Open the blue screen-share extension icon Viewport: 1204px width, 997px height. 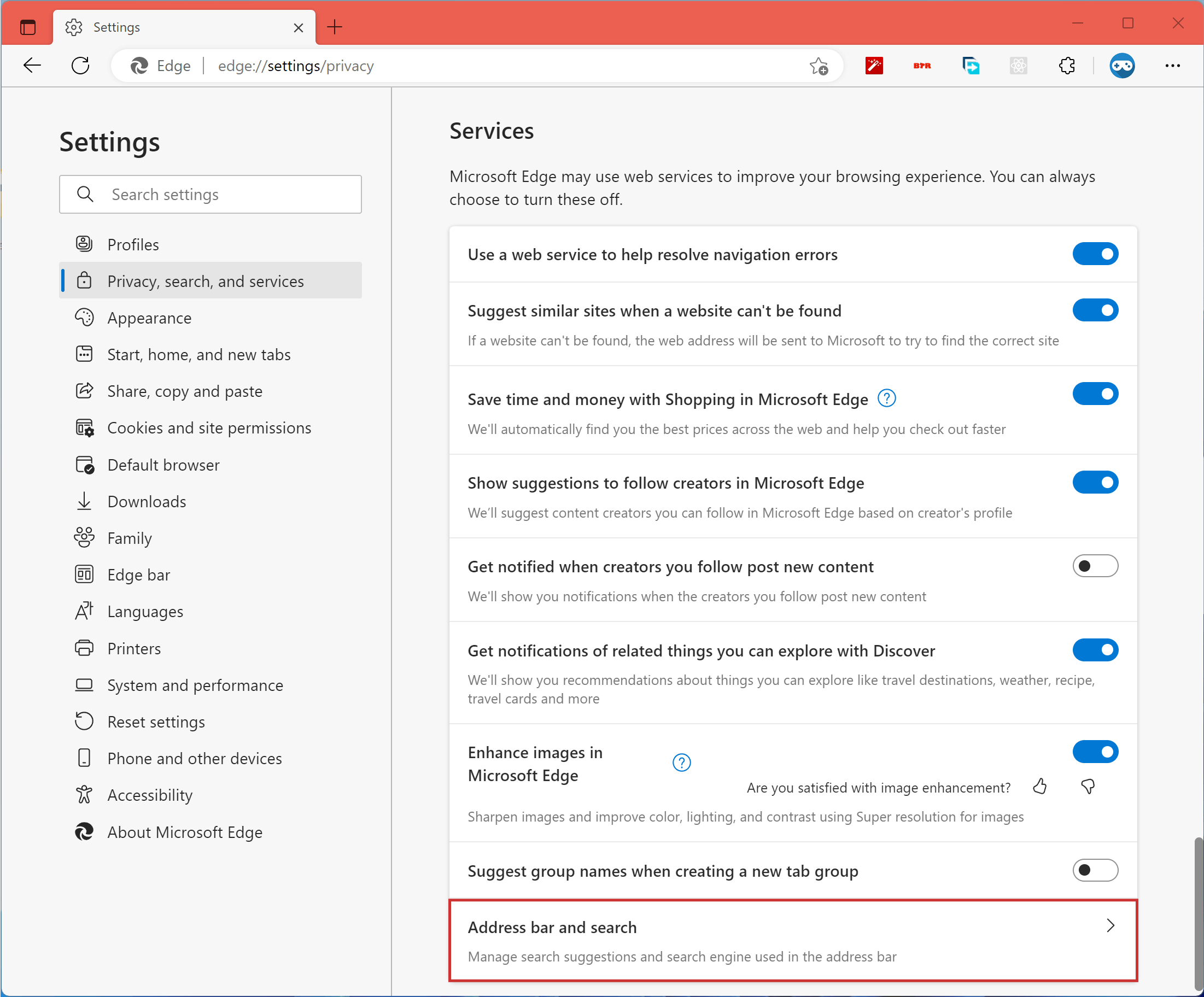coord(971,66)
